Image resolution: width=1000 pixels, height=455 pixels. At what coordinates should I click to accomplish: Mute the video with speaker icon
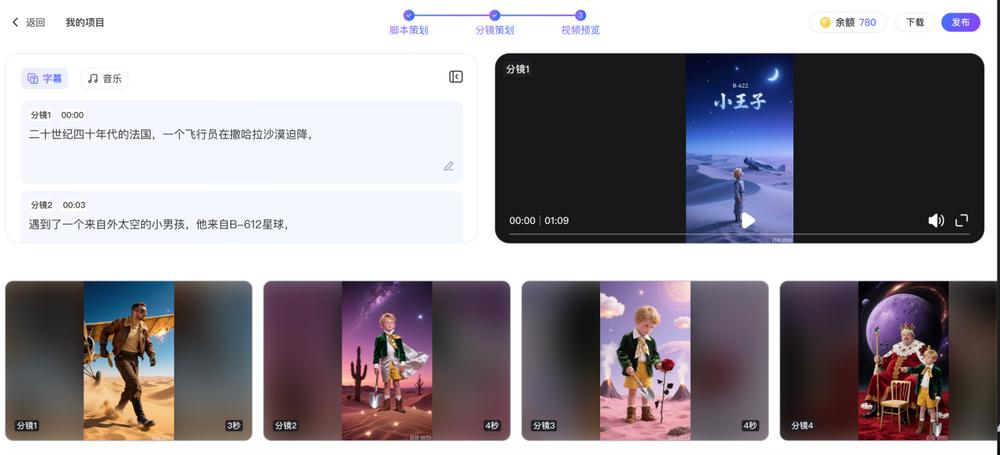tap(936, 221)
